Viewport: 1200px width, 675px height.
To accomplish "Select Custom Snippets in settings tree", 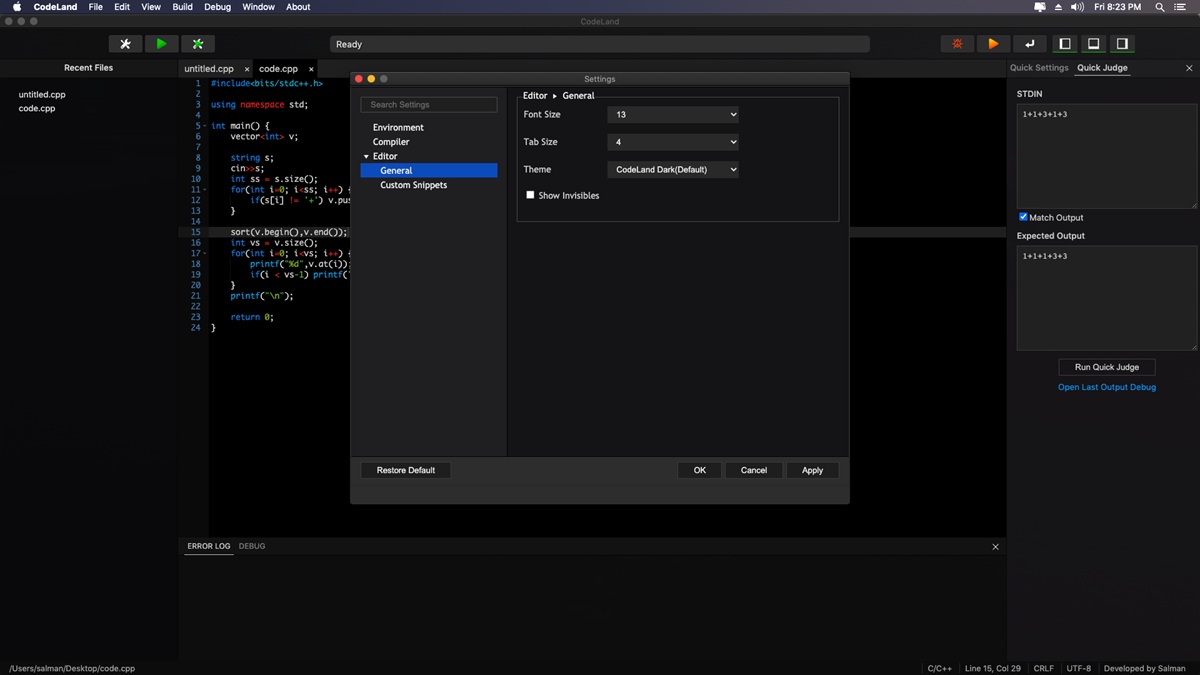I will point(414,185).
